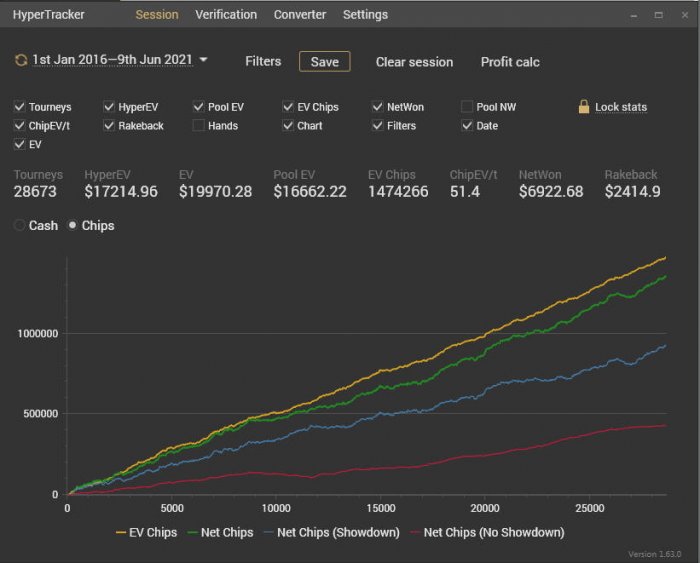Click the refresh icon beside date range
Image resolution: width=700 pixels, height=563 pixels.
21,60
